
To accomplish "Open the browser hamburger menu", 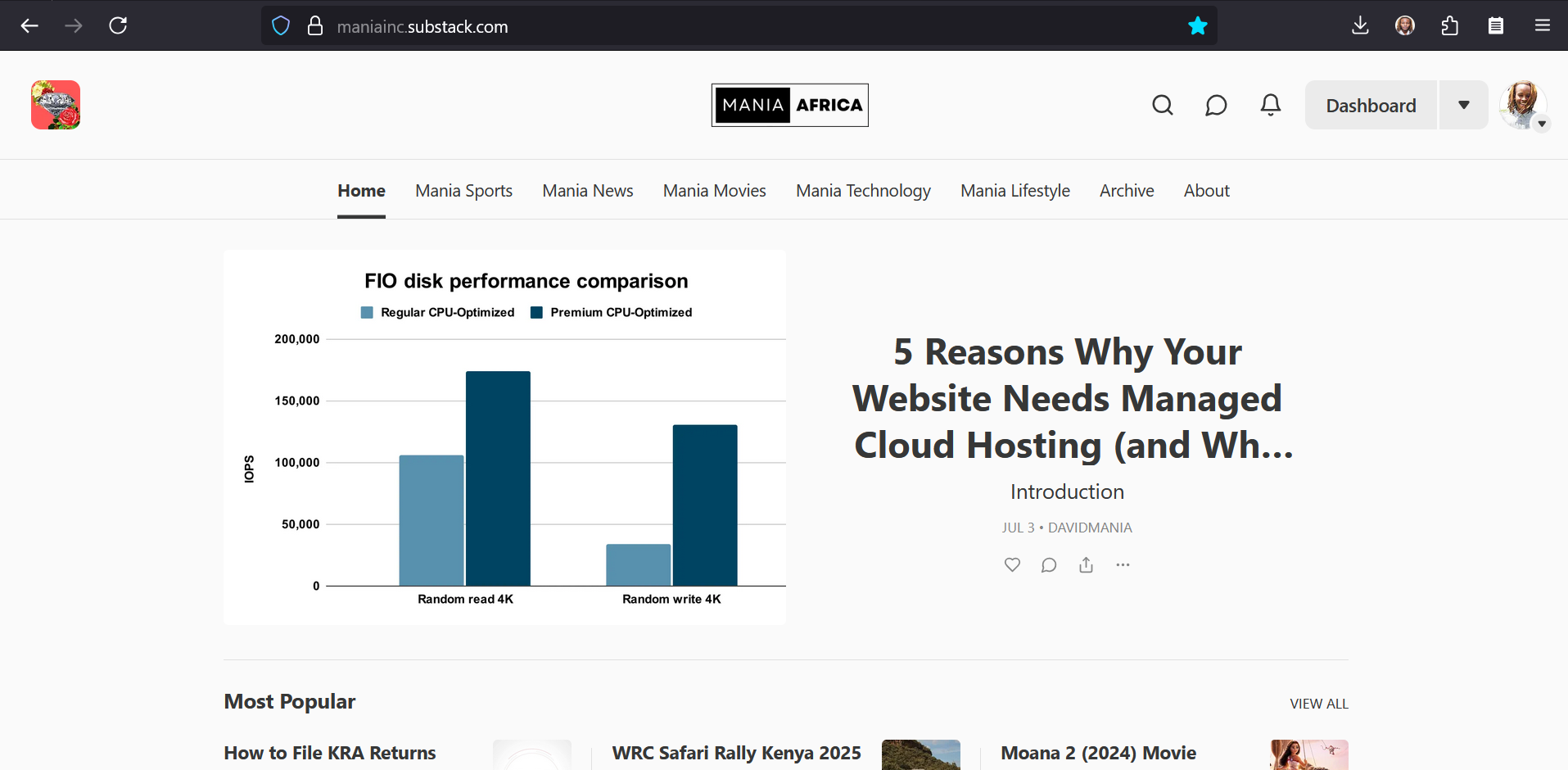I will [1543, 26].
